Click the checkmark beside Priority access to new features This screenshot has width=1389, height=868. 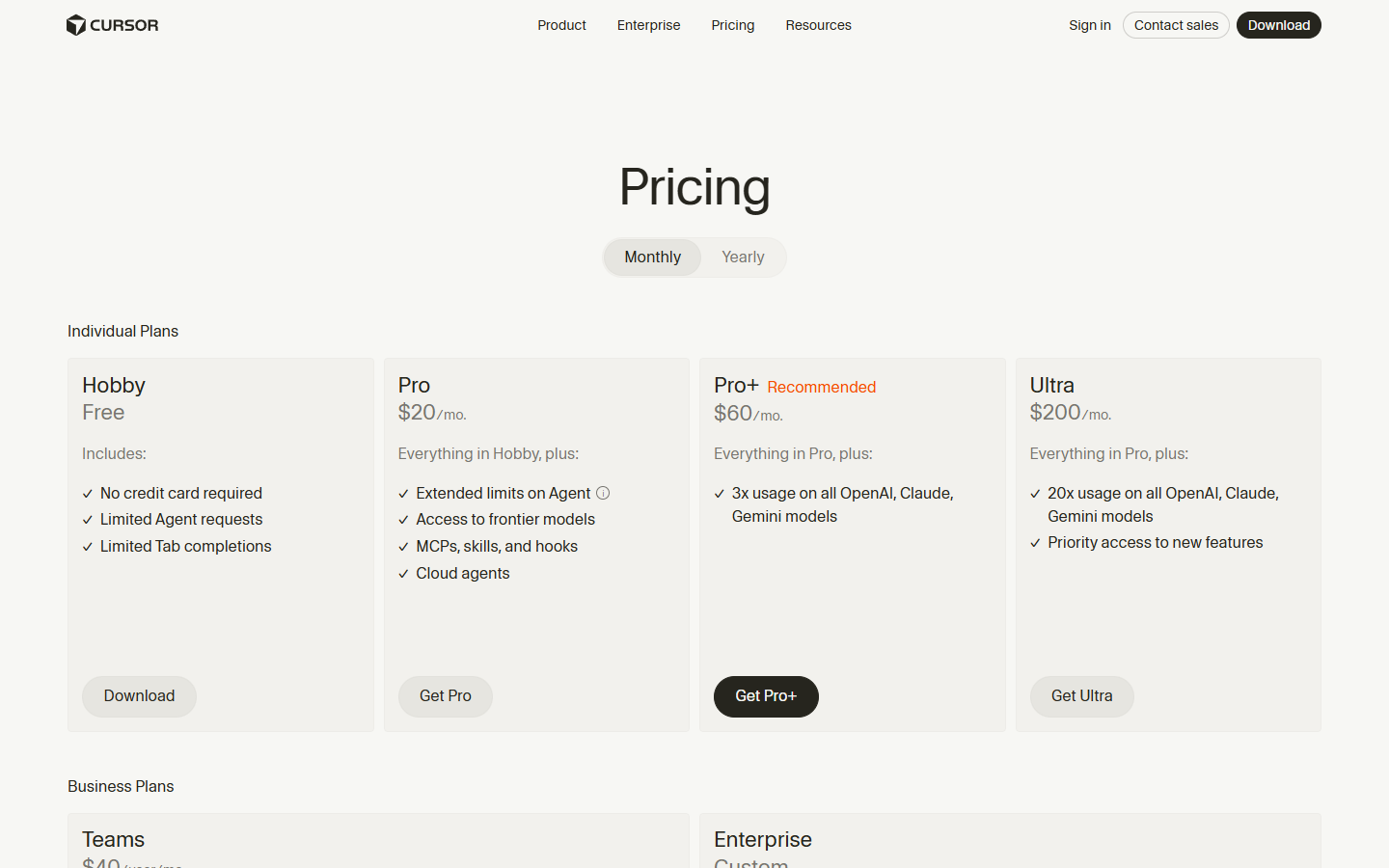point(1035,542)
